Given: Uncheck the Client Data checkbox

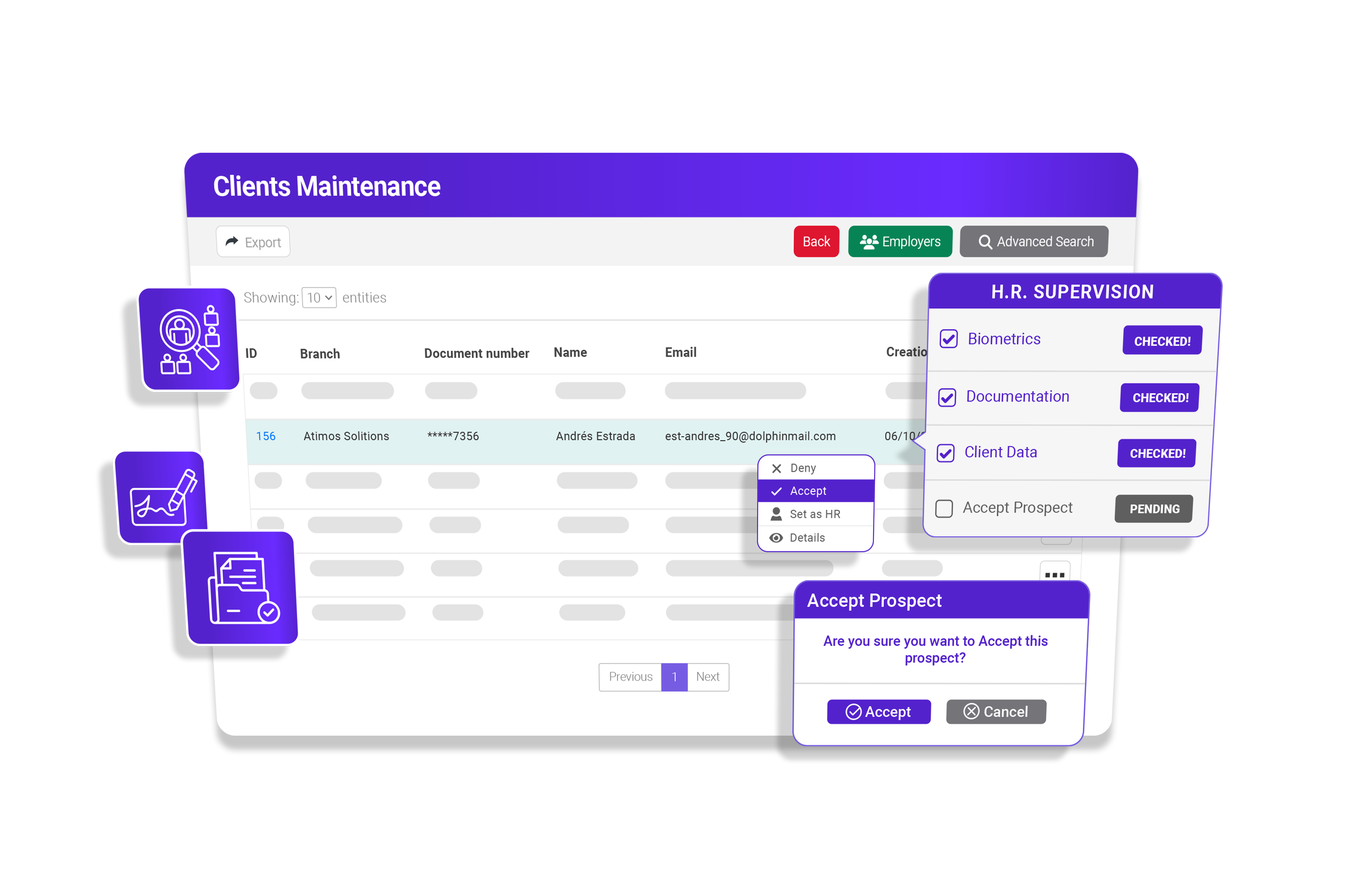Looking at the screenshot, I should click(945, 453).
